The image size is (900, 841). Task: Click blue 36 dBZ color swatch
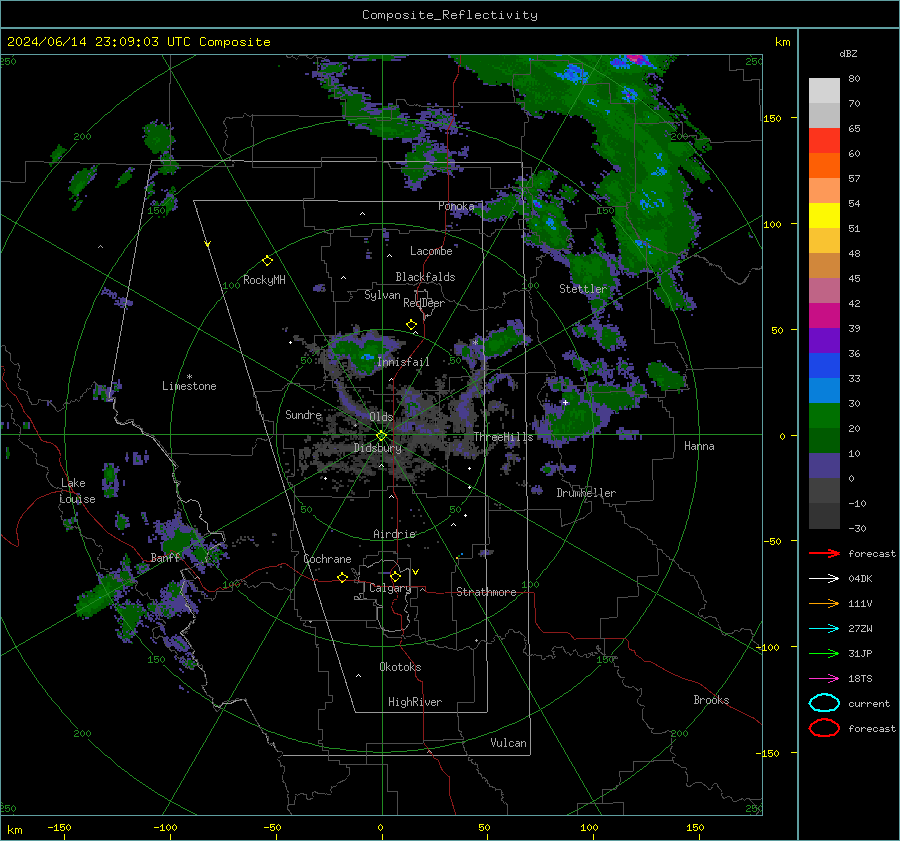pos(824,365)
